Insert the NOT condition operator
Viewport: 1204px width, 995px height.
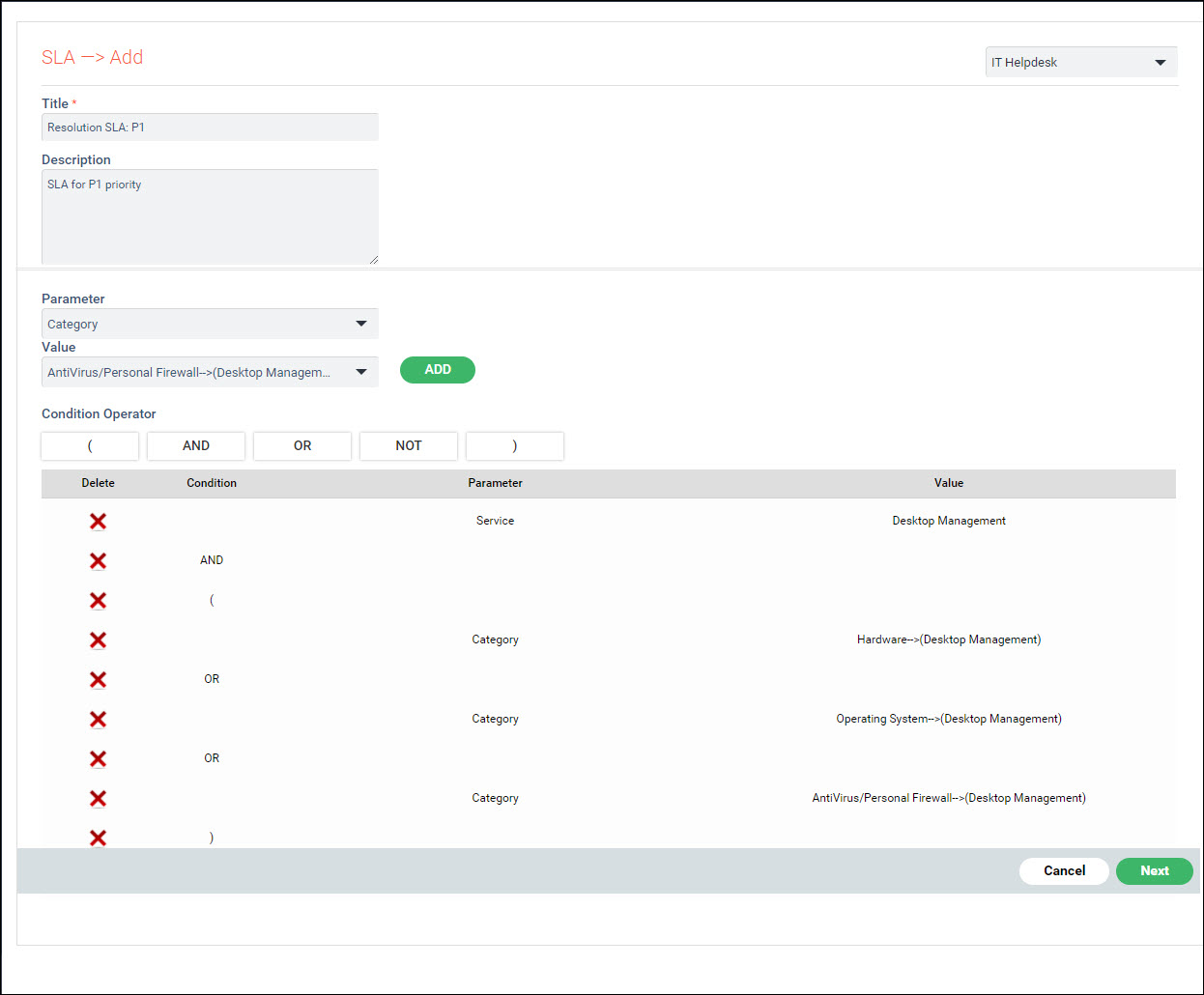409,445
